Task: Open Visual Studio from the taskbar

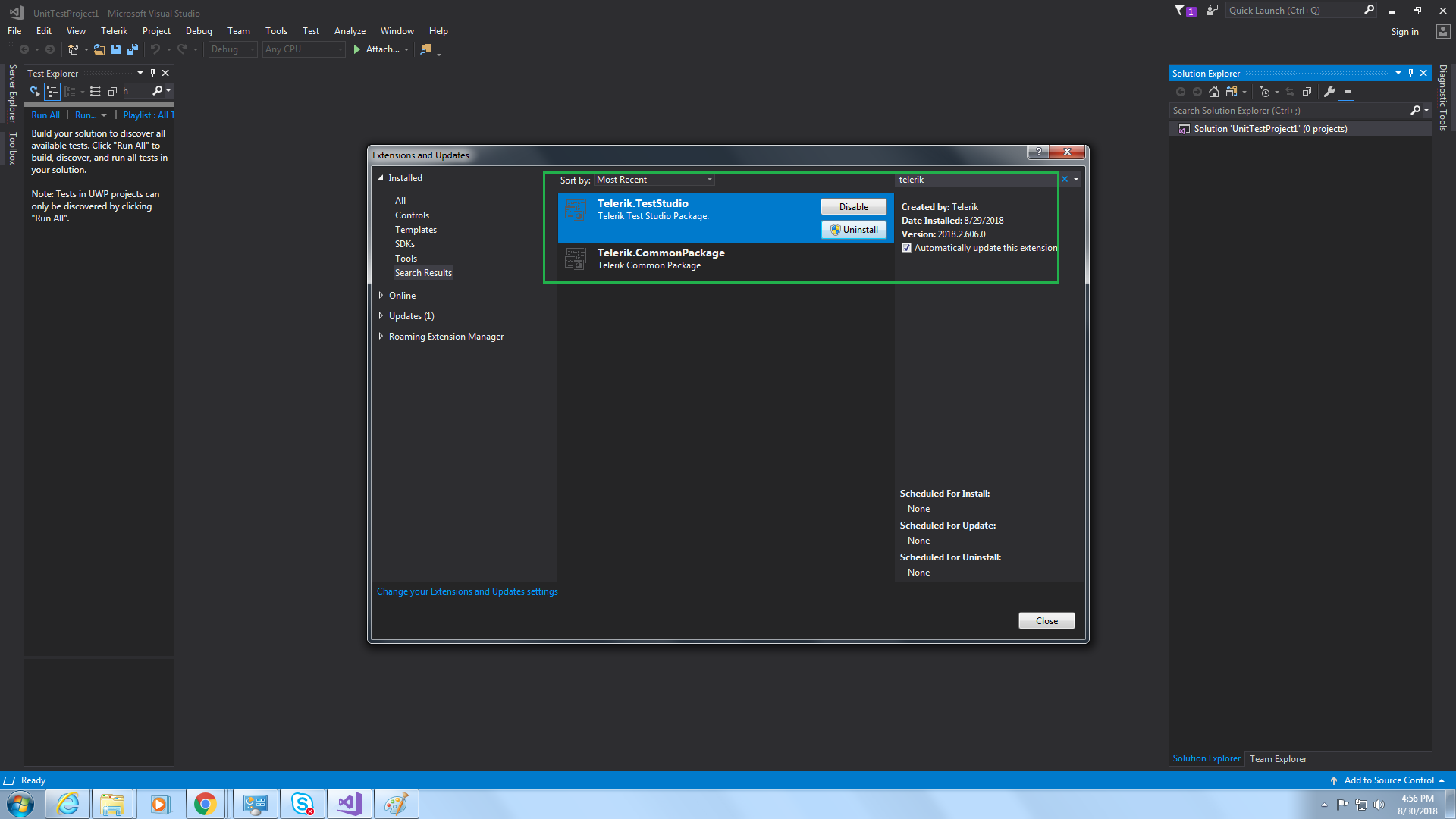Action: click(x=349, y=804)
